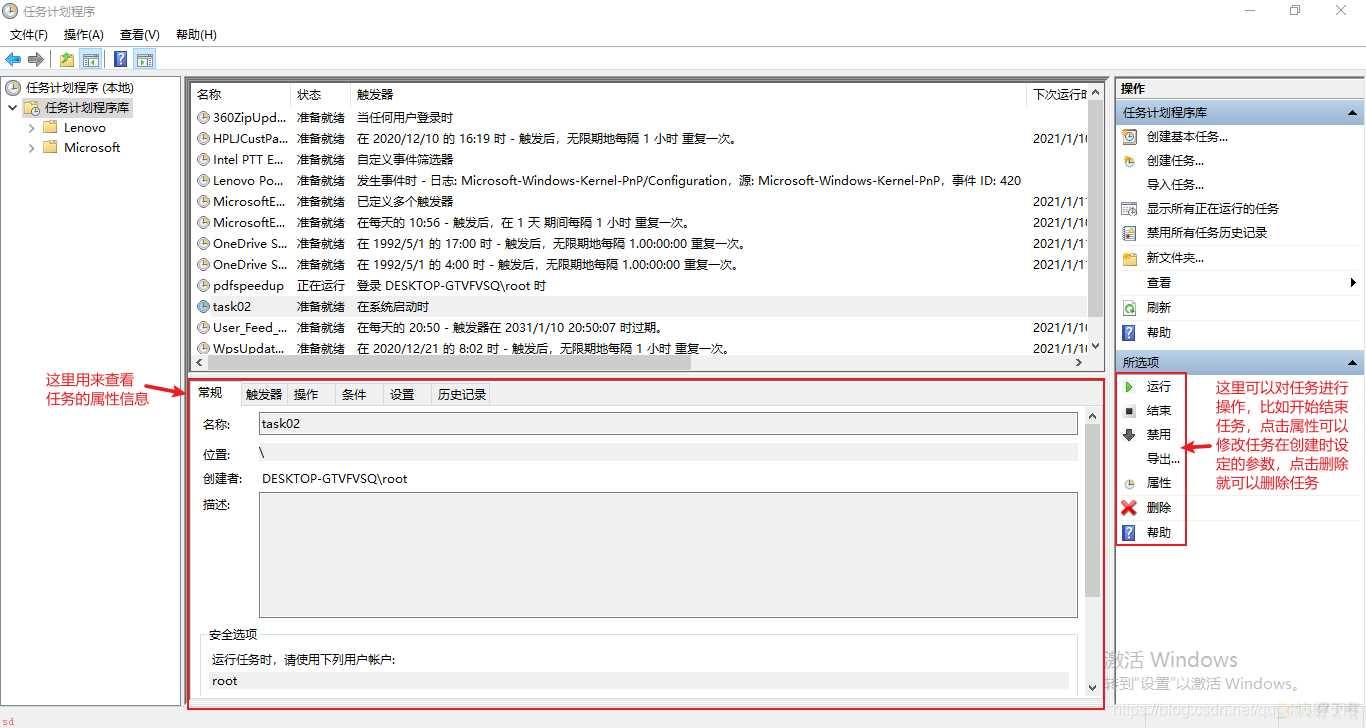1366x728 pixels.
Task: Click the green 刷新 icon
Action: point(1130,308)
